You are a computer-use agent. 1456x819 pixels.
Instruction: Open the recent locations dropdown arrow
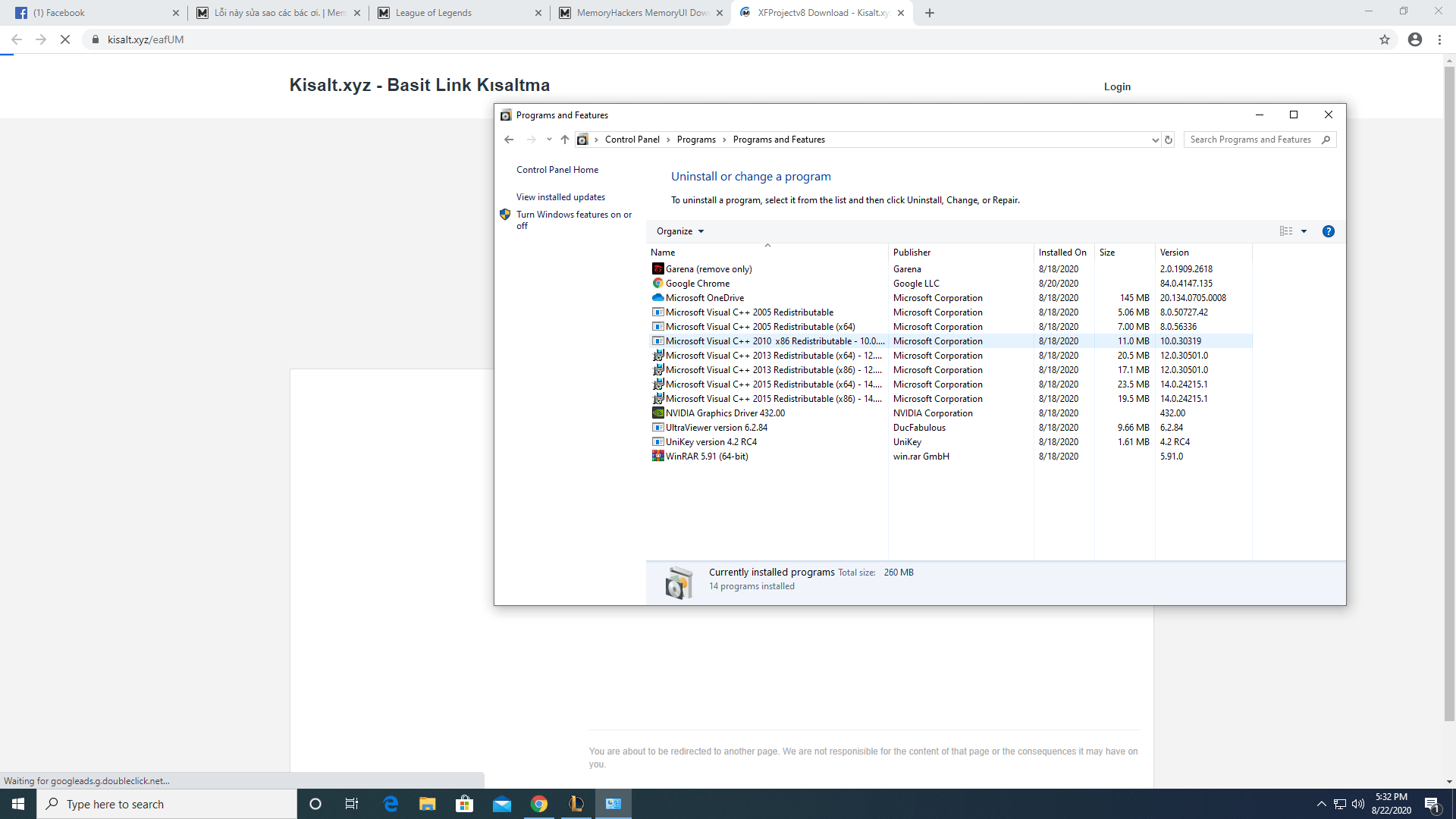click(549, 140)
